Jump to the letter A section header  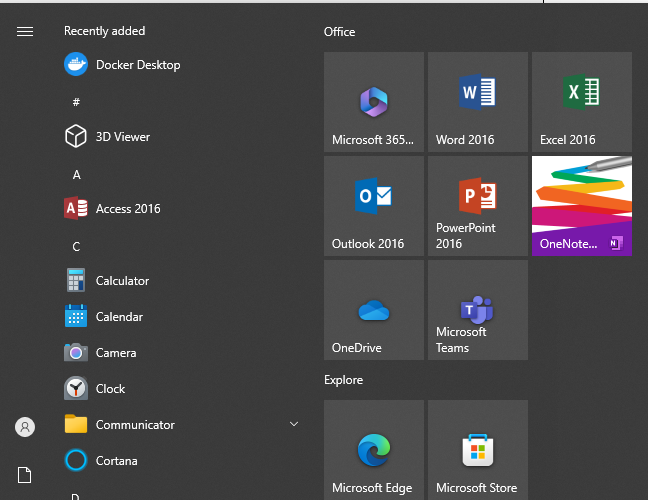pos(77,174)
